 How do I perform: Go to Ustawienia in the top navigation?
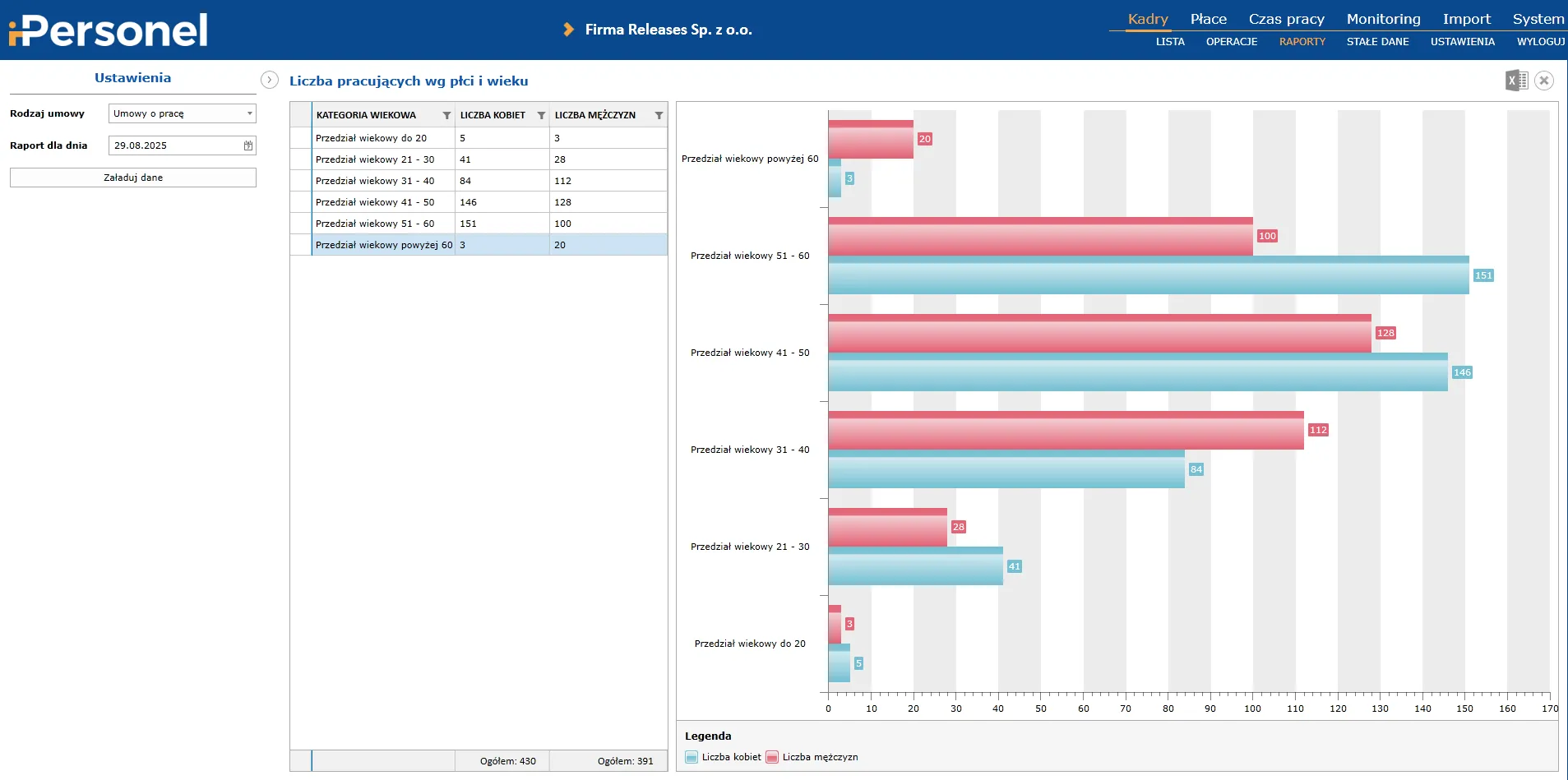(x=1462, y=42)
